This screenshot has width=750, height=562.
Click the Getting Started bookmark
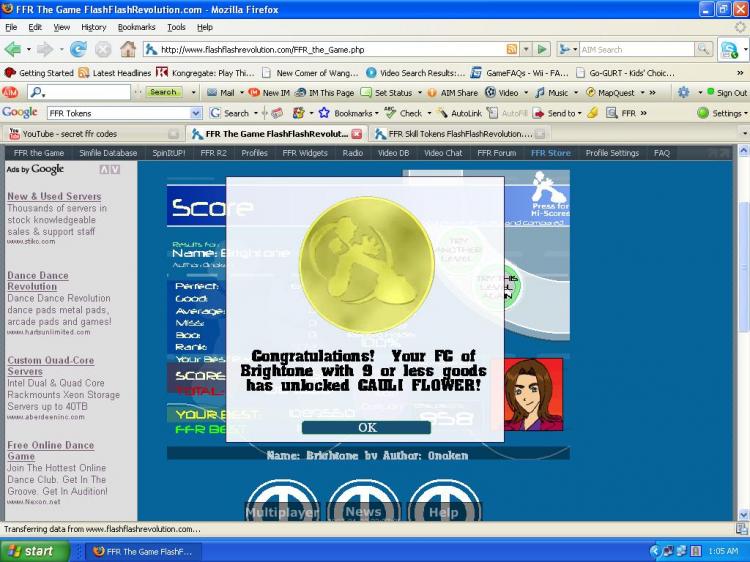(x=39, y=73)
